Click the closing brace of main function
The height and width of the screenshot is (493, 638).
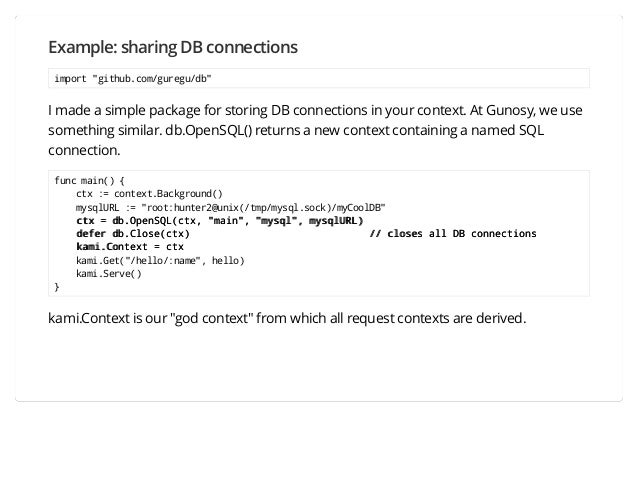tap(57, 287)
